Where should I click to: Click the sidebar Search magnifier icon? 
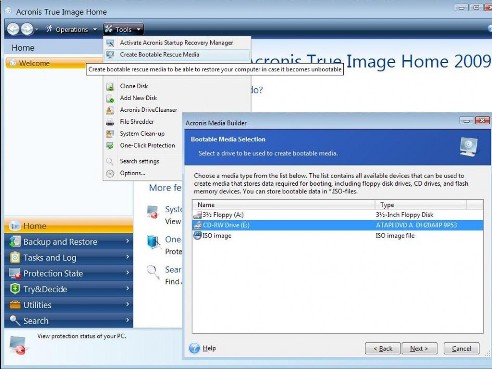coord(15,320)
